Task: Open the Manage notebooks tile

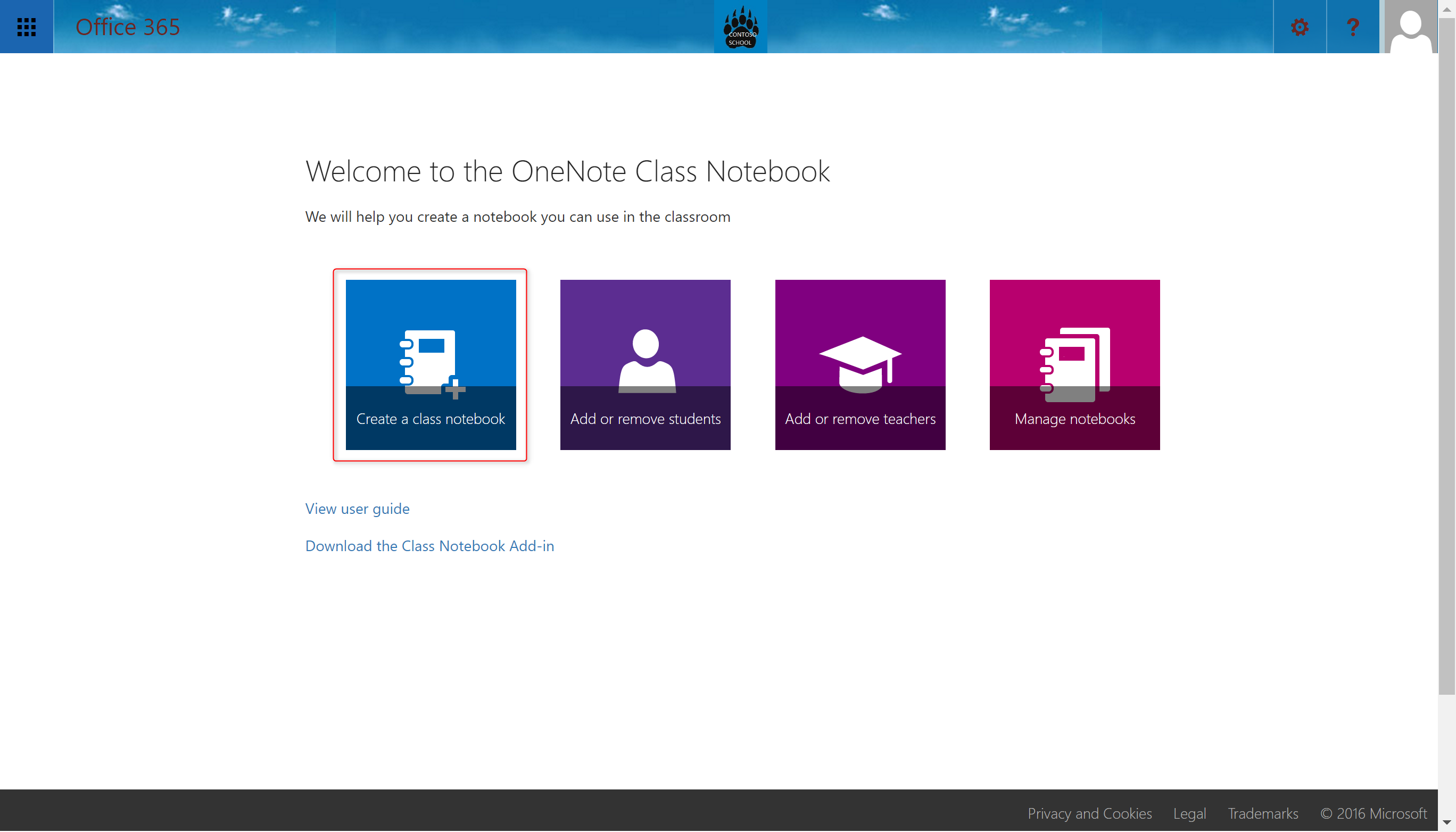Action: [x=1075, y=364]
